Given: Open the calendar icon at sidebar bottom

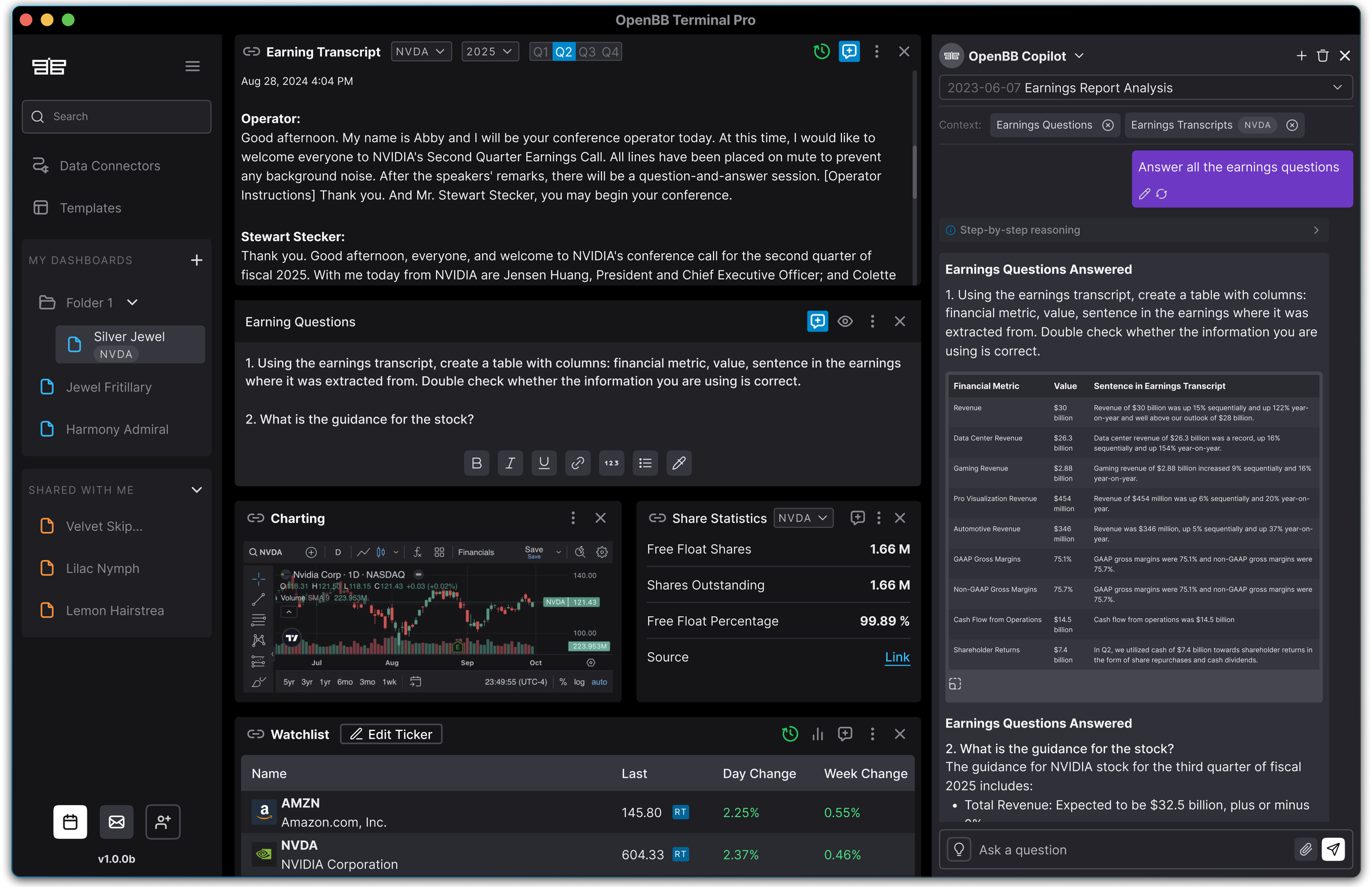Looking at the screenshot, I should coord(70,821).
